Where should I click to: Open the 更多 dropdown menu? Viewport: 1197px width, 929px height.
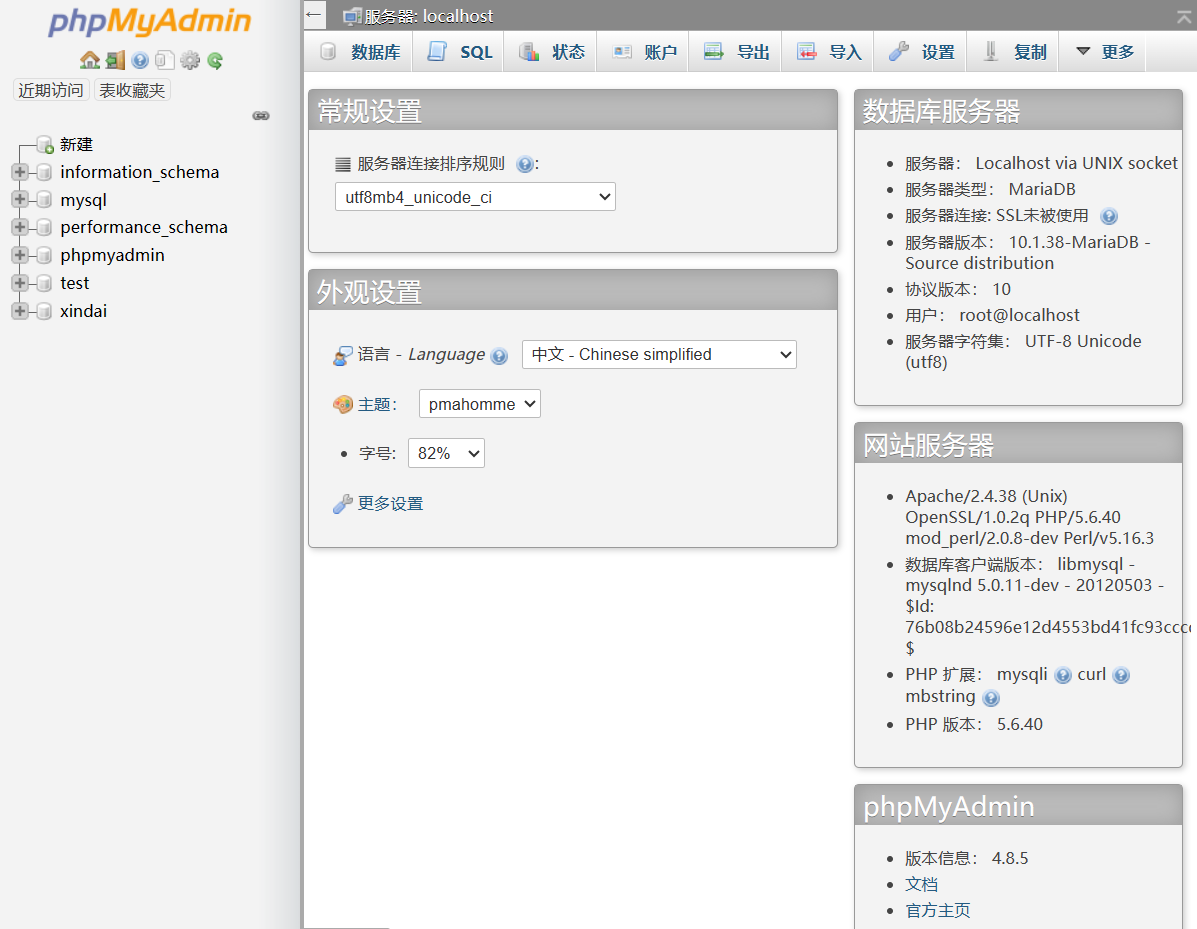pyautogui.click(x=1102, y=51)
